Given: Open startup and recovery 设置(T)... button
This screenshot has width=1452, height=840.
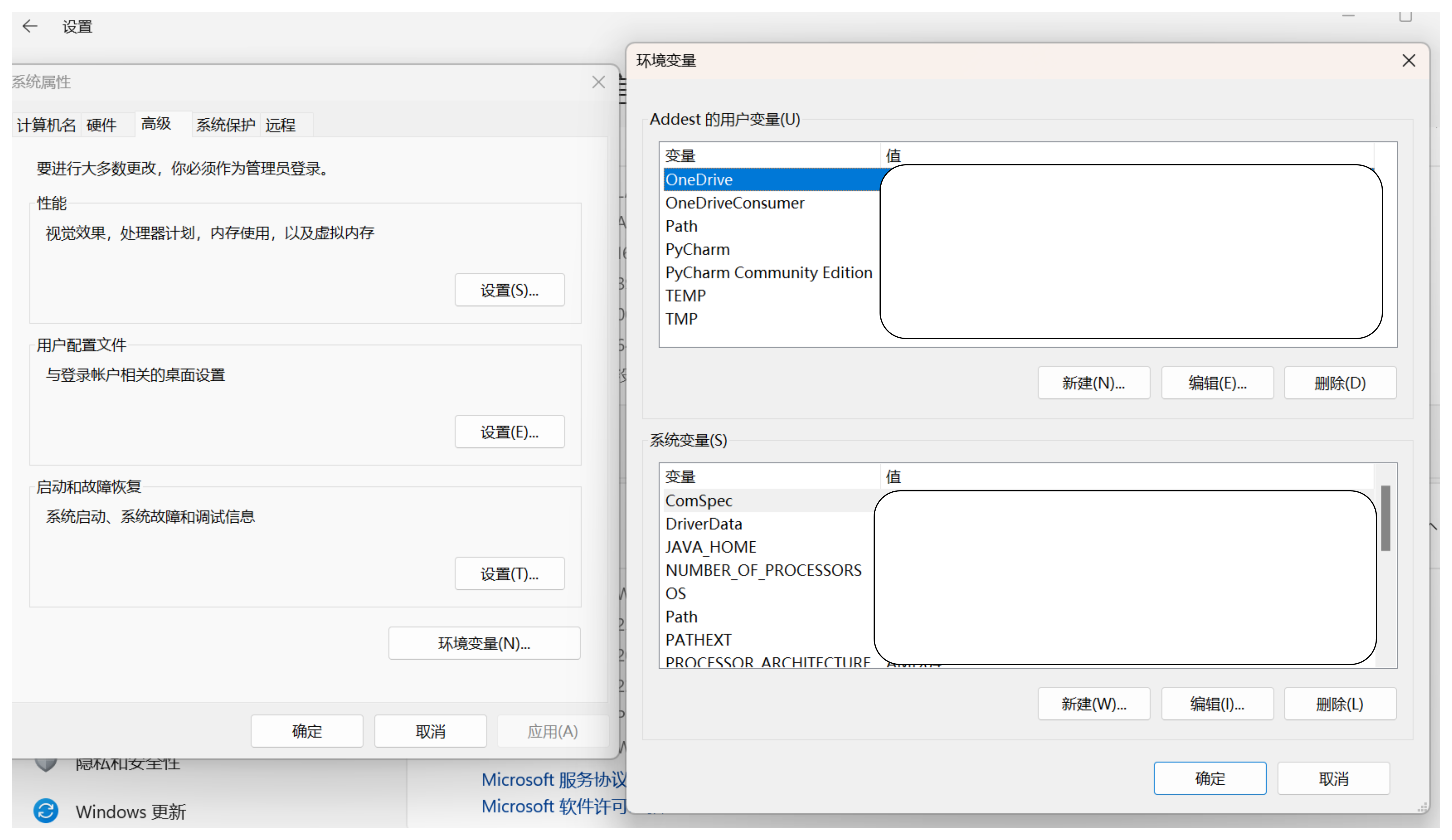Looking at the screenshot, I should (x=509, y=573).
